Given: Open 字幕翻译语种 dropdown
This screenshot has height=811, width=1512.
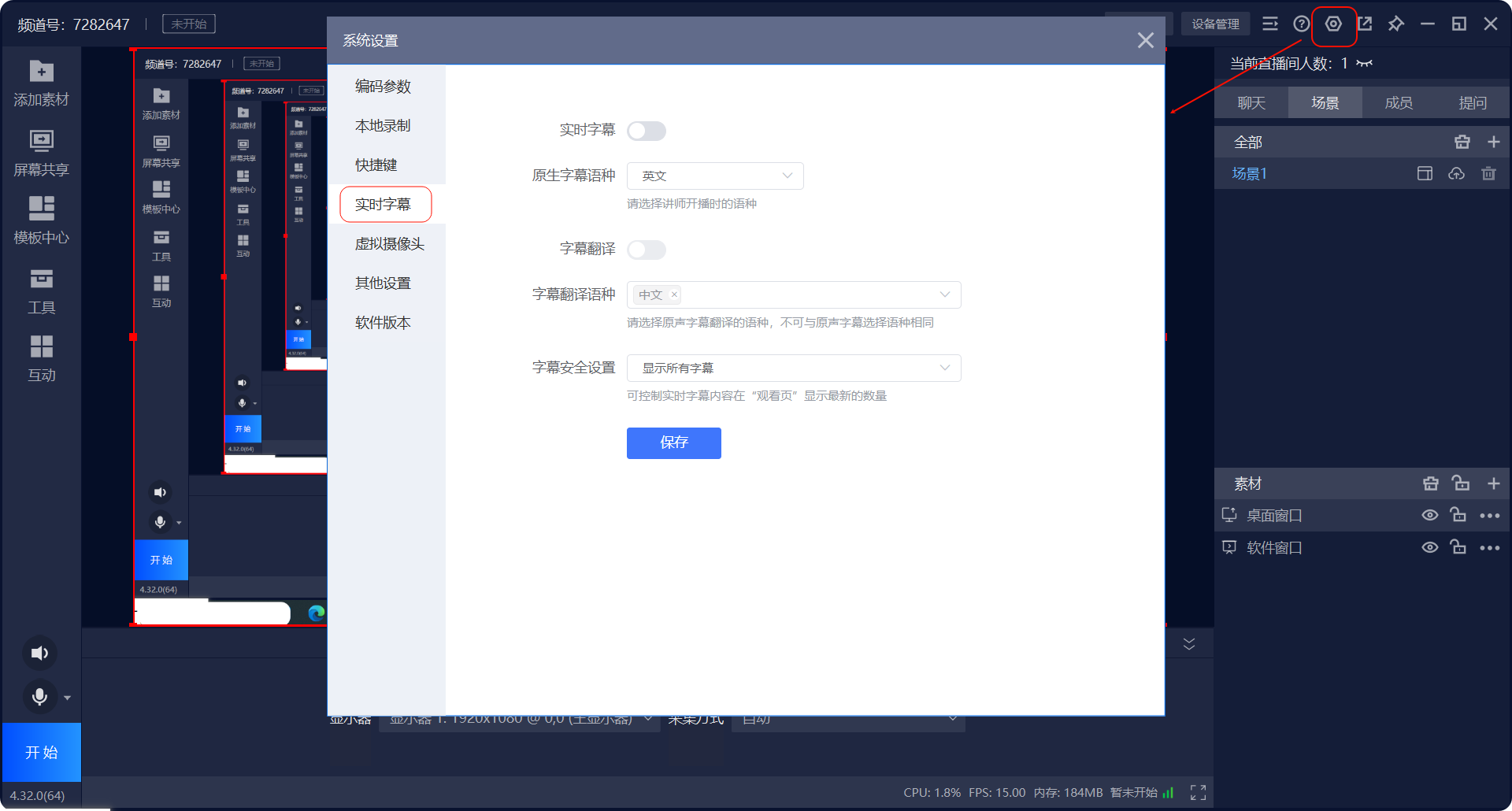Looking at the screenshot, I should (794, 294).
